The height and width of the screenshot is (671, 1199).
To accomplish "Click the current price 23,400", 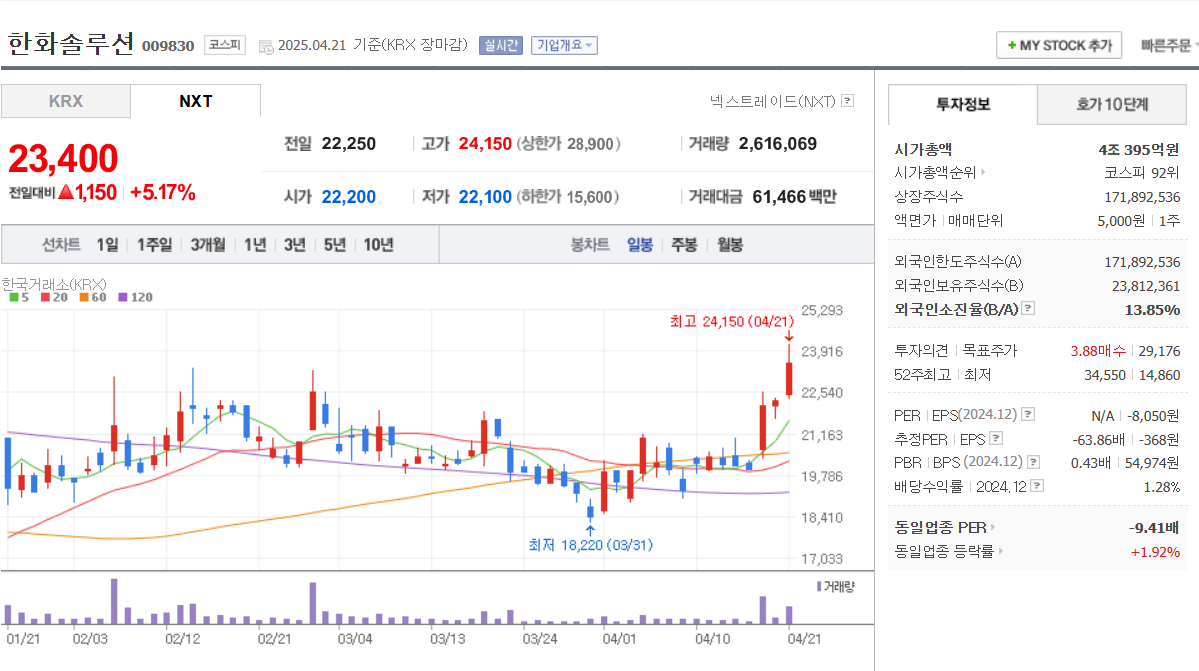I will point(63,158).
